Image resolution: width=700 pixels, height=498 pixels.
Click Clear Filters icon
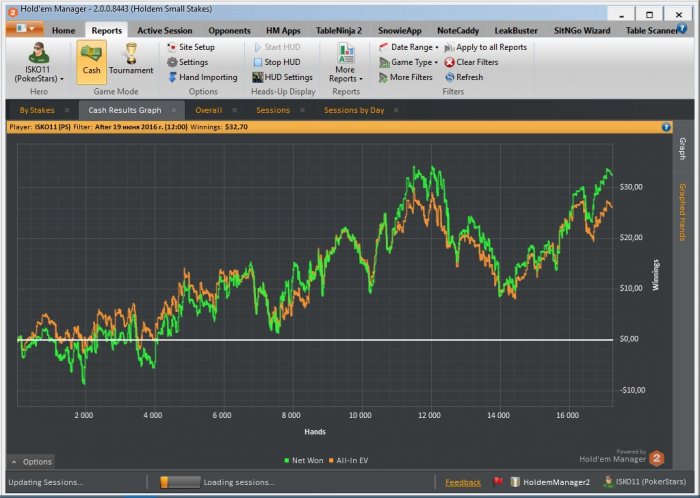pos(449,62)
